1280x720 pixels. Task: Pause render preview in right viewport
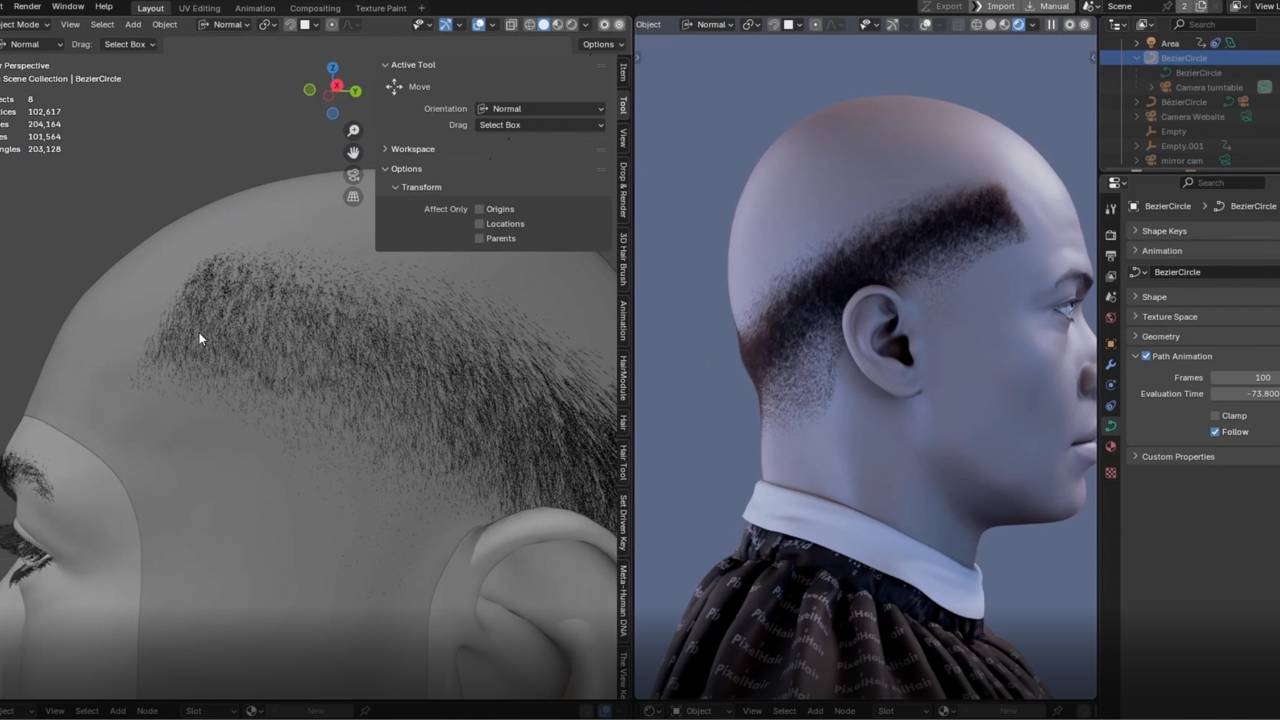coord(1051,24)
